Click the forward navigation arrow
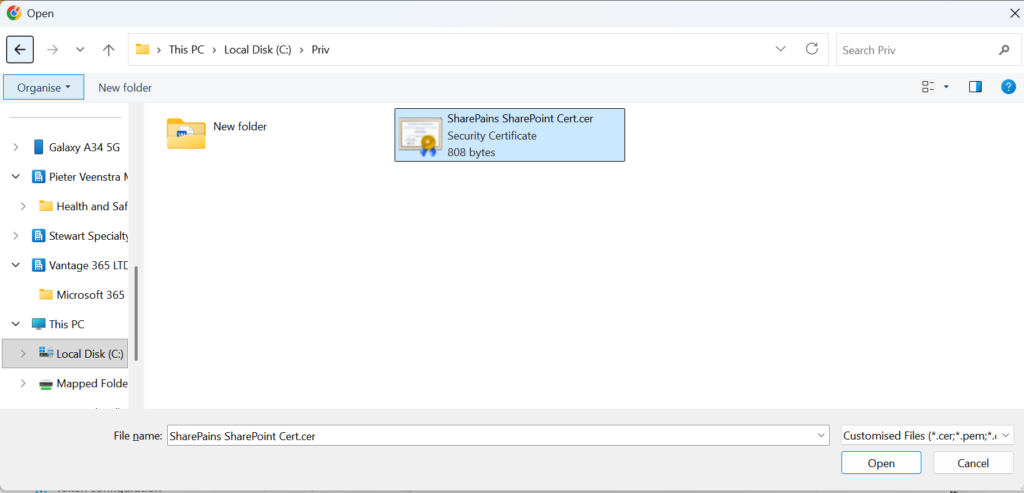The width and height of the screenshot is (1024, 493). pos(52,50)
